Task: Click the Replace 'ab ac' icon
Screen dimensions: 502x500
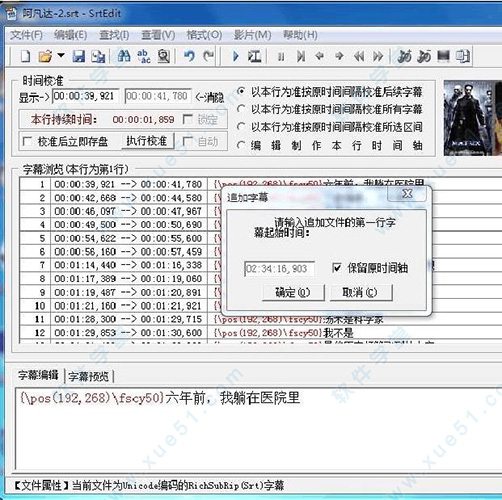Action: click(x=144, y=56)
